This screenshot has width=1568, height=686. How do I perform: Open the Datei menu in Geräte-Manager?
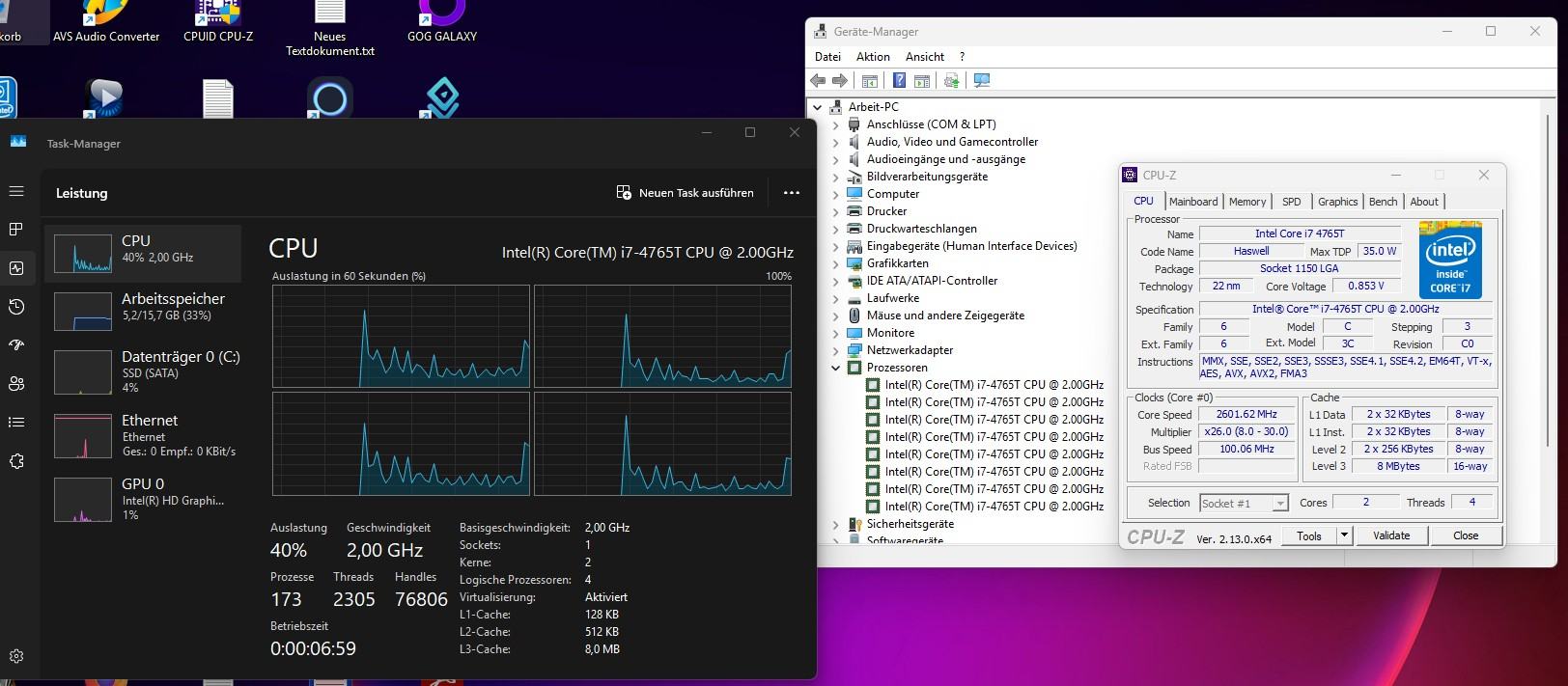(827, 57)
